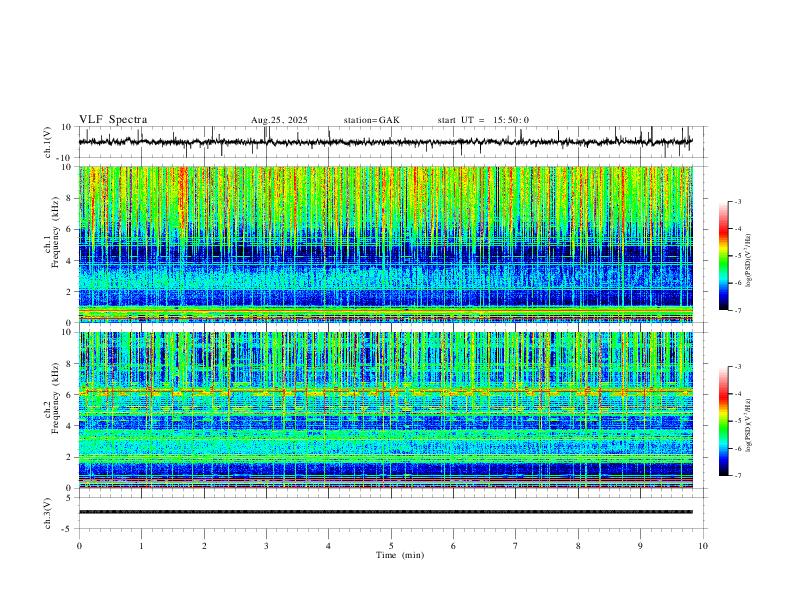Click the dark blue 4–5 kHz band in ch.1 spectrogram

click(385, 252)
